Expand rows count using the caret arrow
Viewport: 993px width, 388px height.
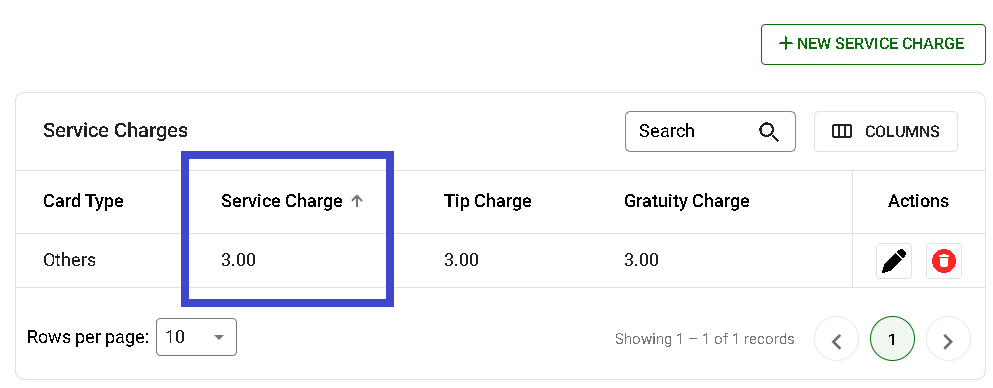tap(219, 337)
